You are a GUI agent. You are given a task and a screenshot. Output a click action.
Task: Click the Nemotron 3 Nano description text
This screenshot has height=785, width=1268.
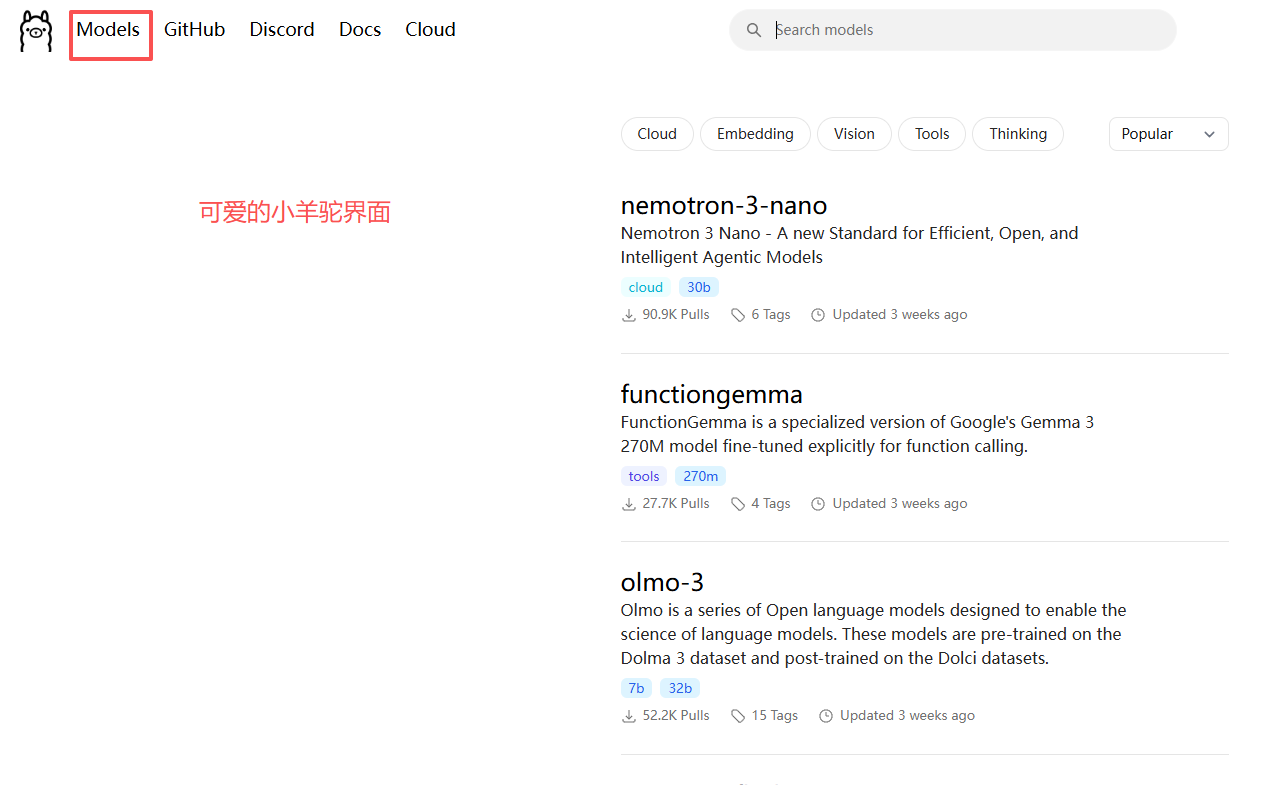click(850, 245)
